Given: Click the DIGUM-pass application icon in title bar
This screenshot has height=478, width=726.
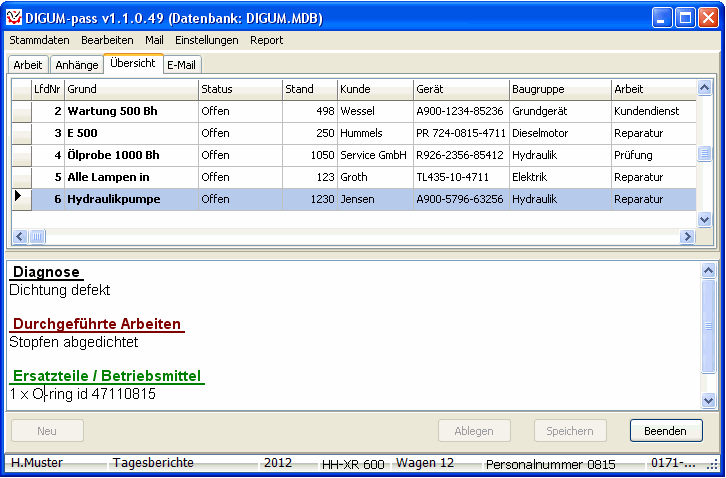Looking at the screenshot, I should 15,18.
